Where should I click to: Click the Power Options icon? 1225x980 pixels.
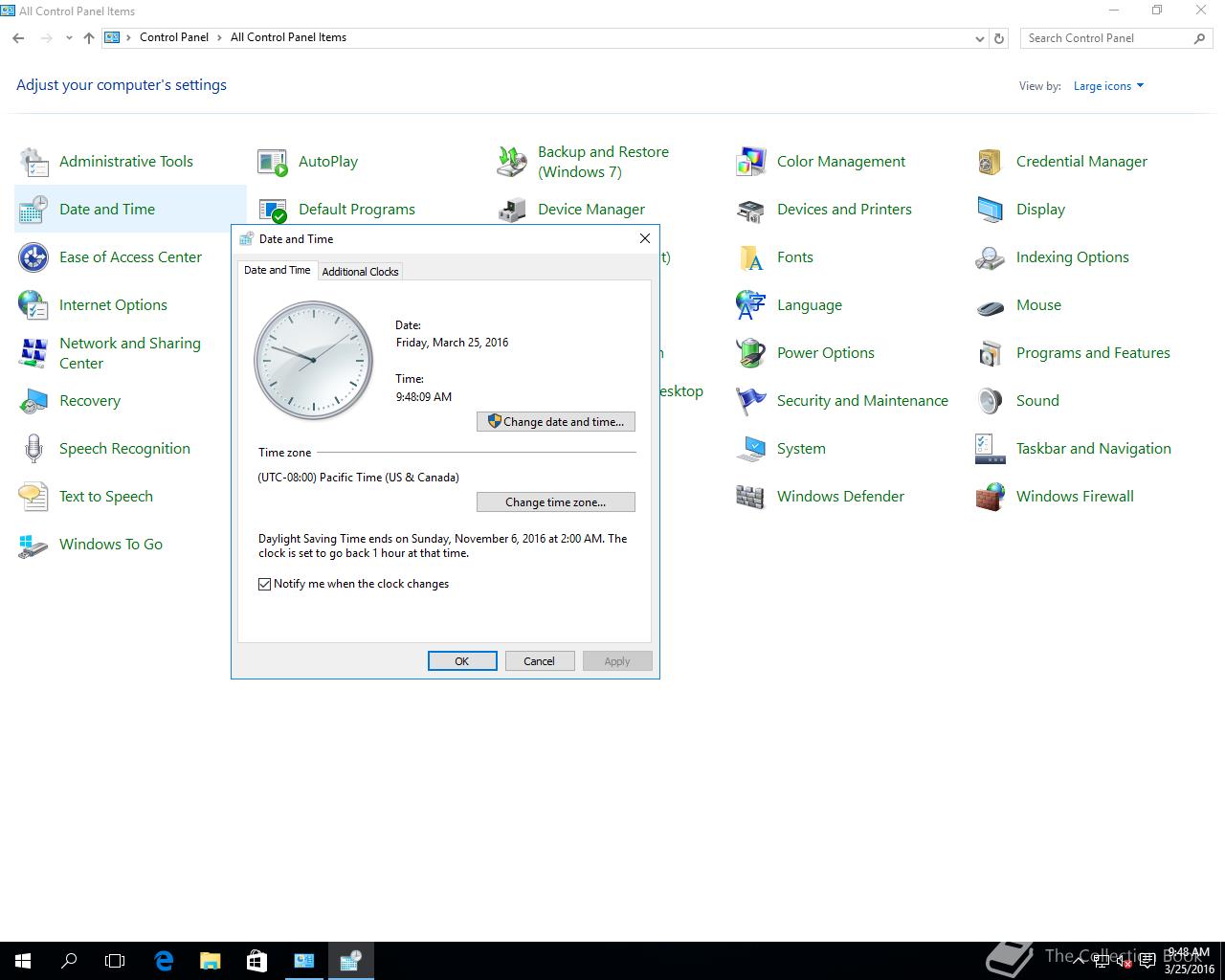coord(751,353)
